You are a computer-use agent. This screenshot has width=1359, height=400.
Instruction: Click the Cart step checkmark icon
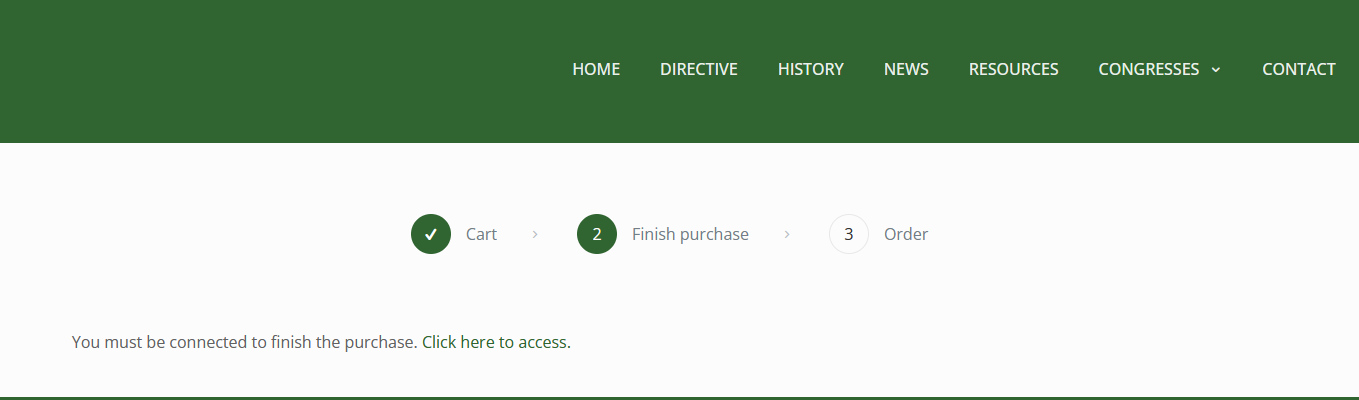point(431,234)
